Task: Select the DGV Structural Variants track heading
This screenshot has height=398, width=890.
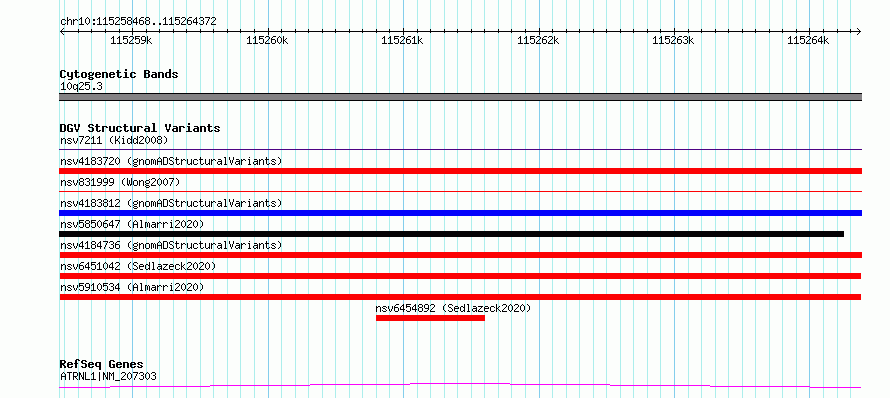Action: click(140, 128)
